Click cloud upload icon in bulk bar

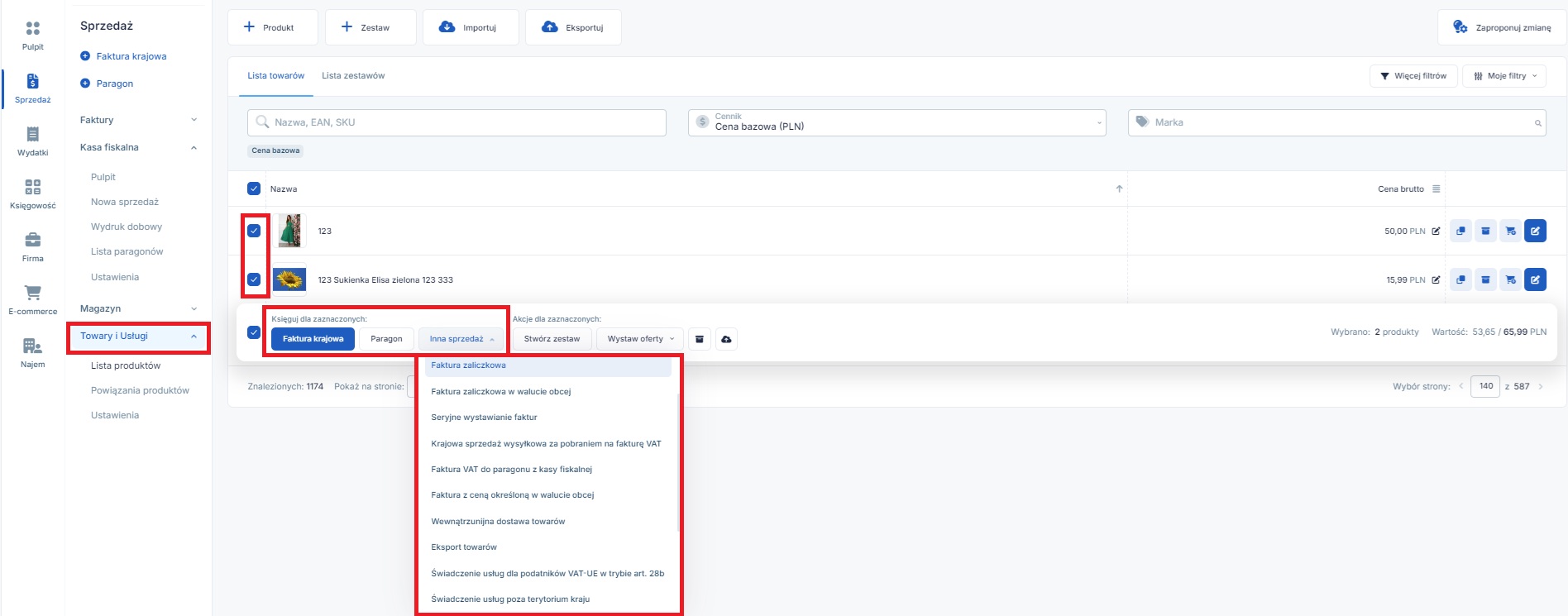pos(726,339)
